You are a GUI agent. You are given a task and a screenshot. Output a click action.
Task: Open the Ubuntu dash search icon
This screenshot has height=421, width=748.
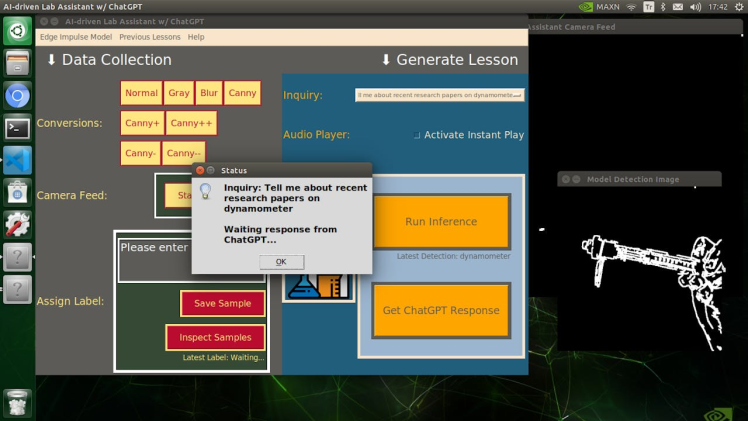coord(17,32)
